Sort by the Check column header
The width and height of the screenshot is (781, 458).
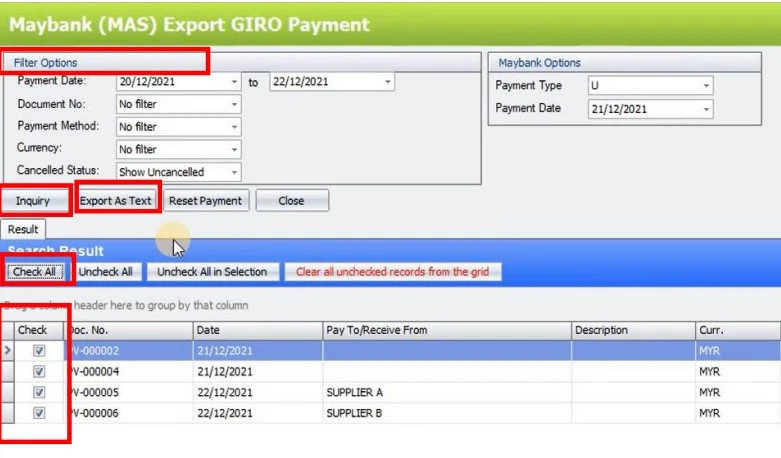(39, 331)
